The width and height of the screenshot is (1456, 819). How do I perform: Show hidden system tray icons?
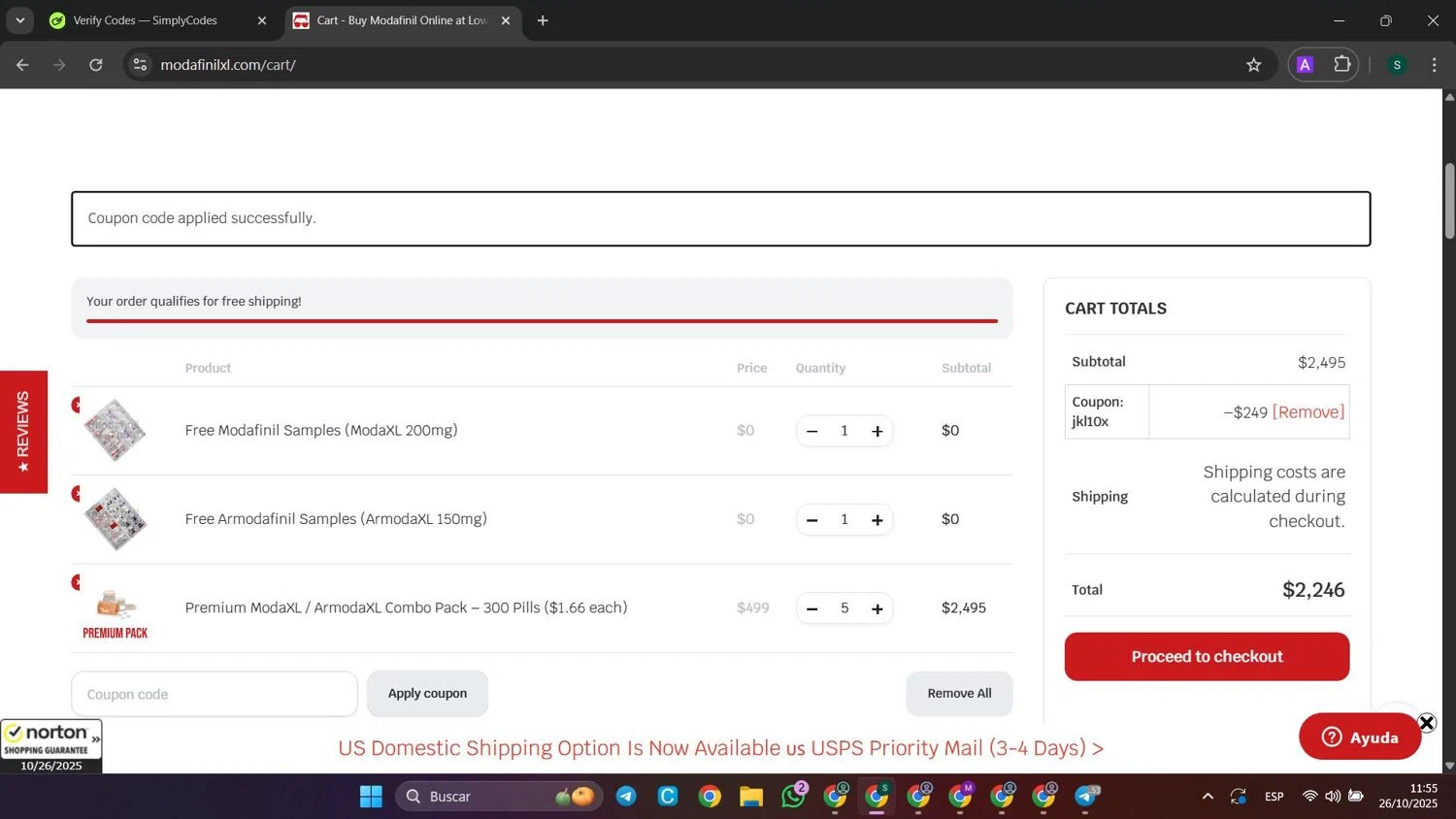[x=1208, y=797]
